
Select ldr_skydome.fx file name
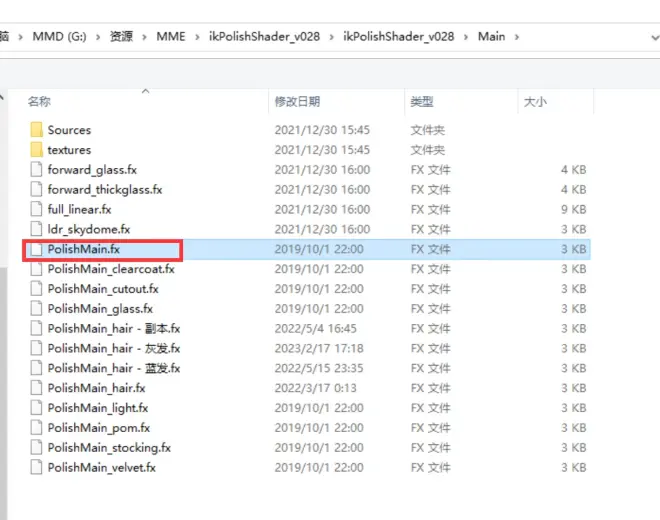(89, 229)
